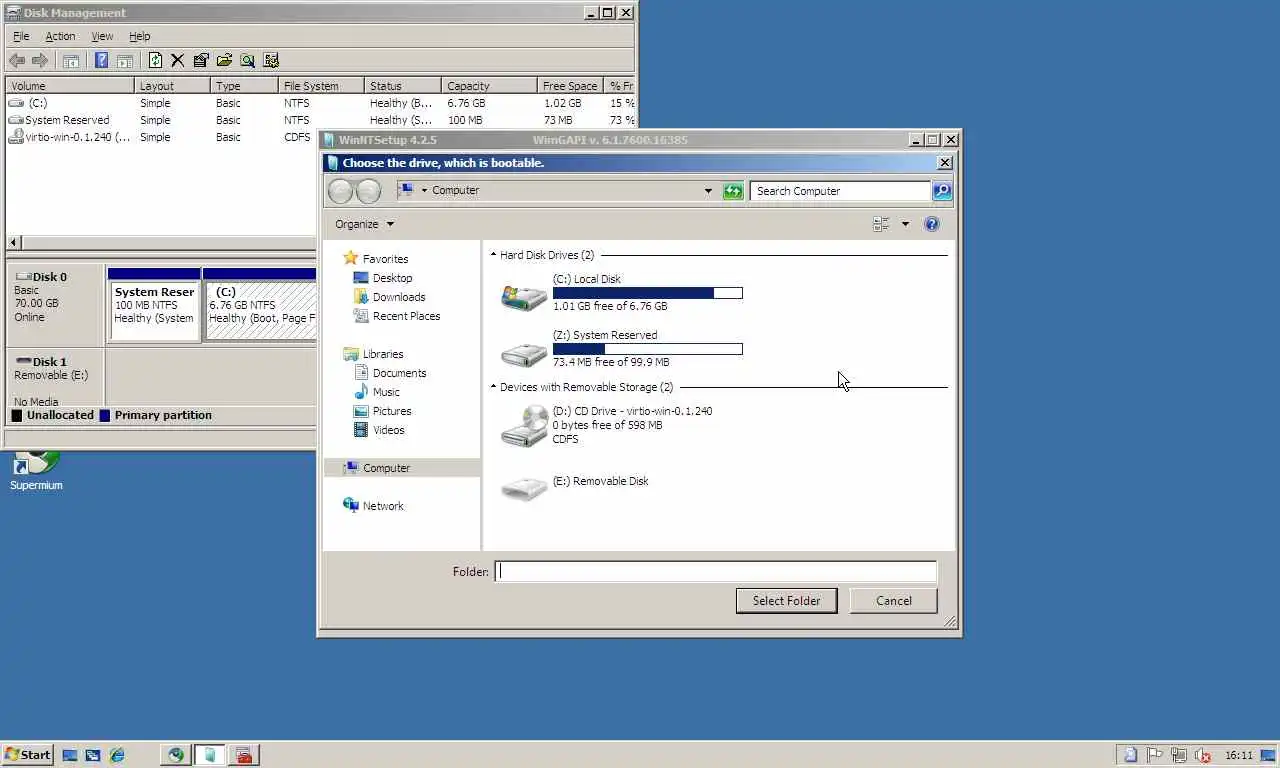Collapse the Hard Disk Drives group
Viewport: 1280px width, 768px height.
493,255
